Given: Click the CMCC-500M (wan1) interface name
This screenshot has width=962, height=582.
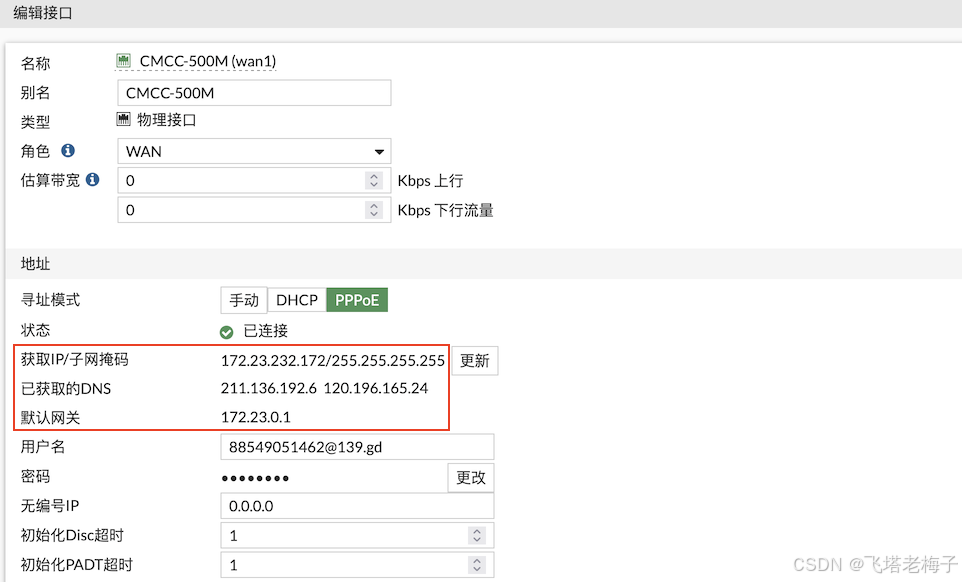Looking at the screenshot, I should (x=208, y=61).
